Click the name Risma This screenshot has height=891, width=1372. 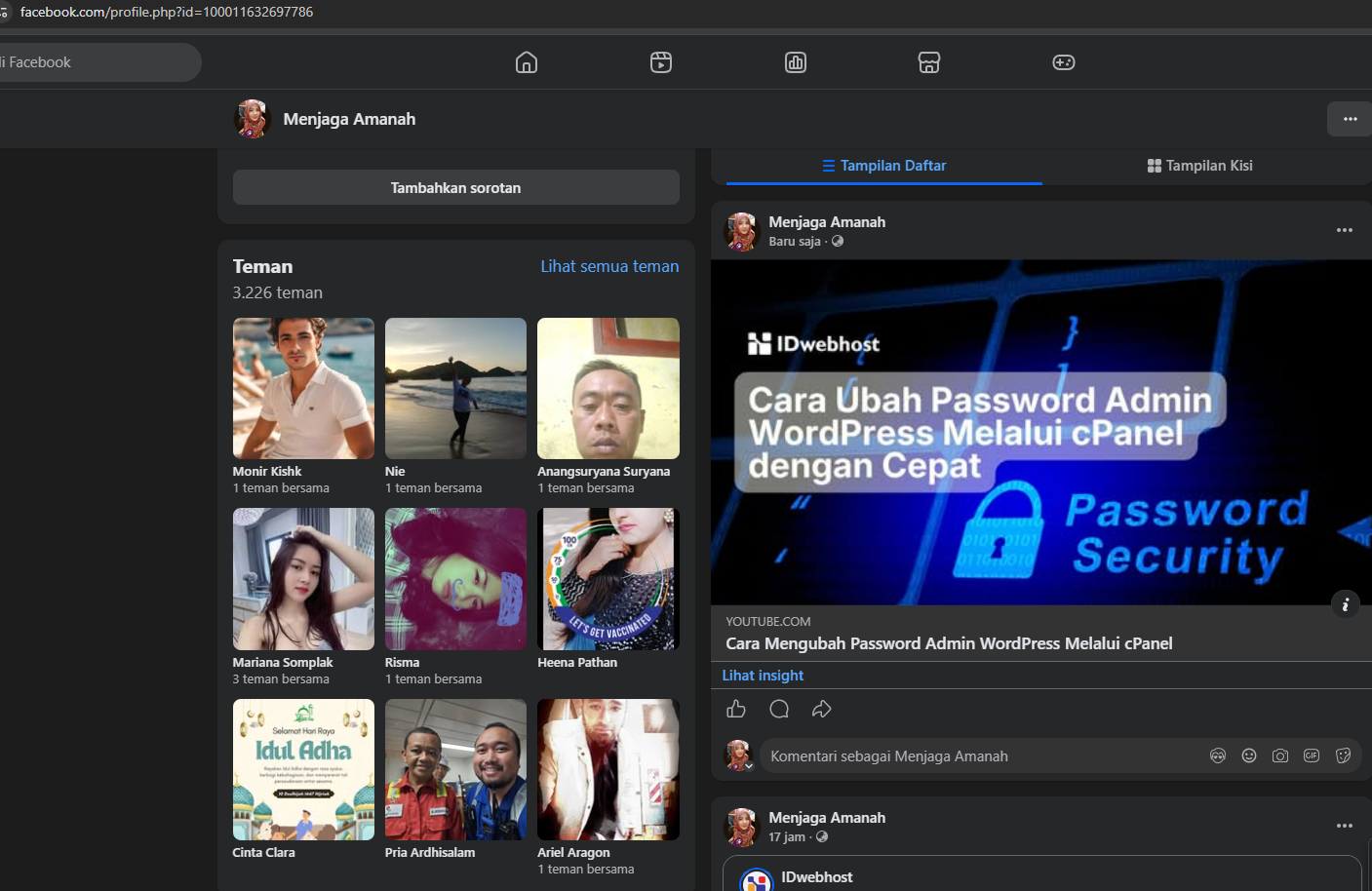pyautogui.click(x=402, y=663)
